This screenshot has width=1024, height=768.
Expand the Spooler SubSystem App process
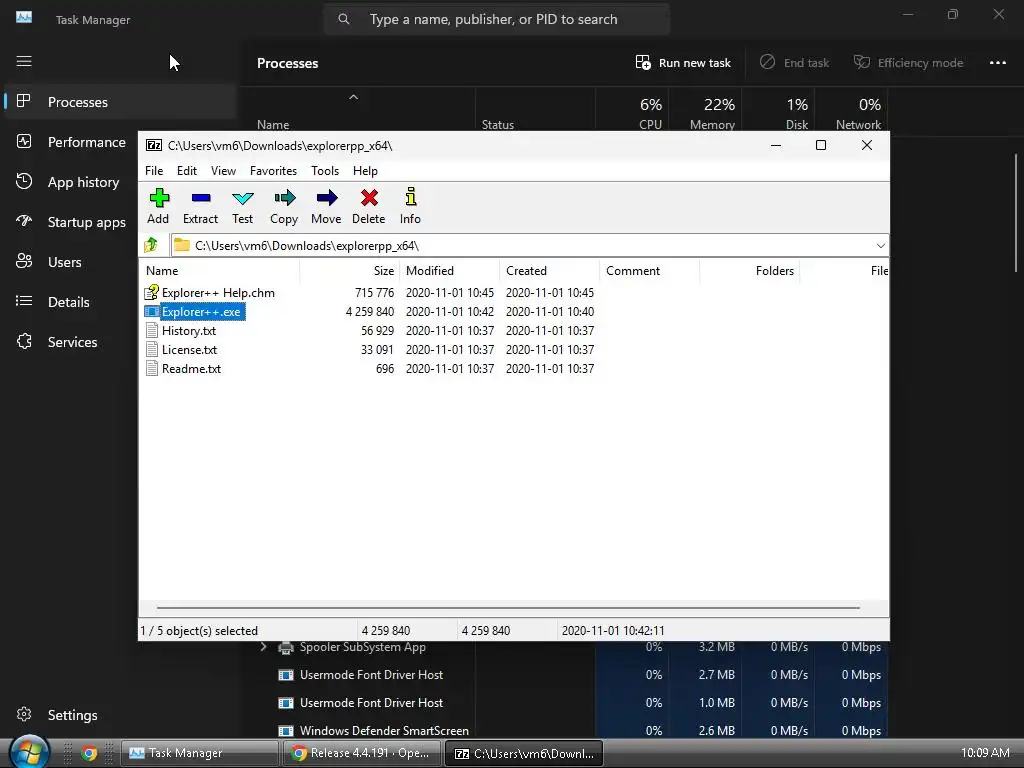click(x=263, y=647)
